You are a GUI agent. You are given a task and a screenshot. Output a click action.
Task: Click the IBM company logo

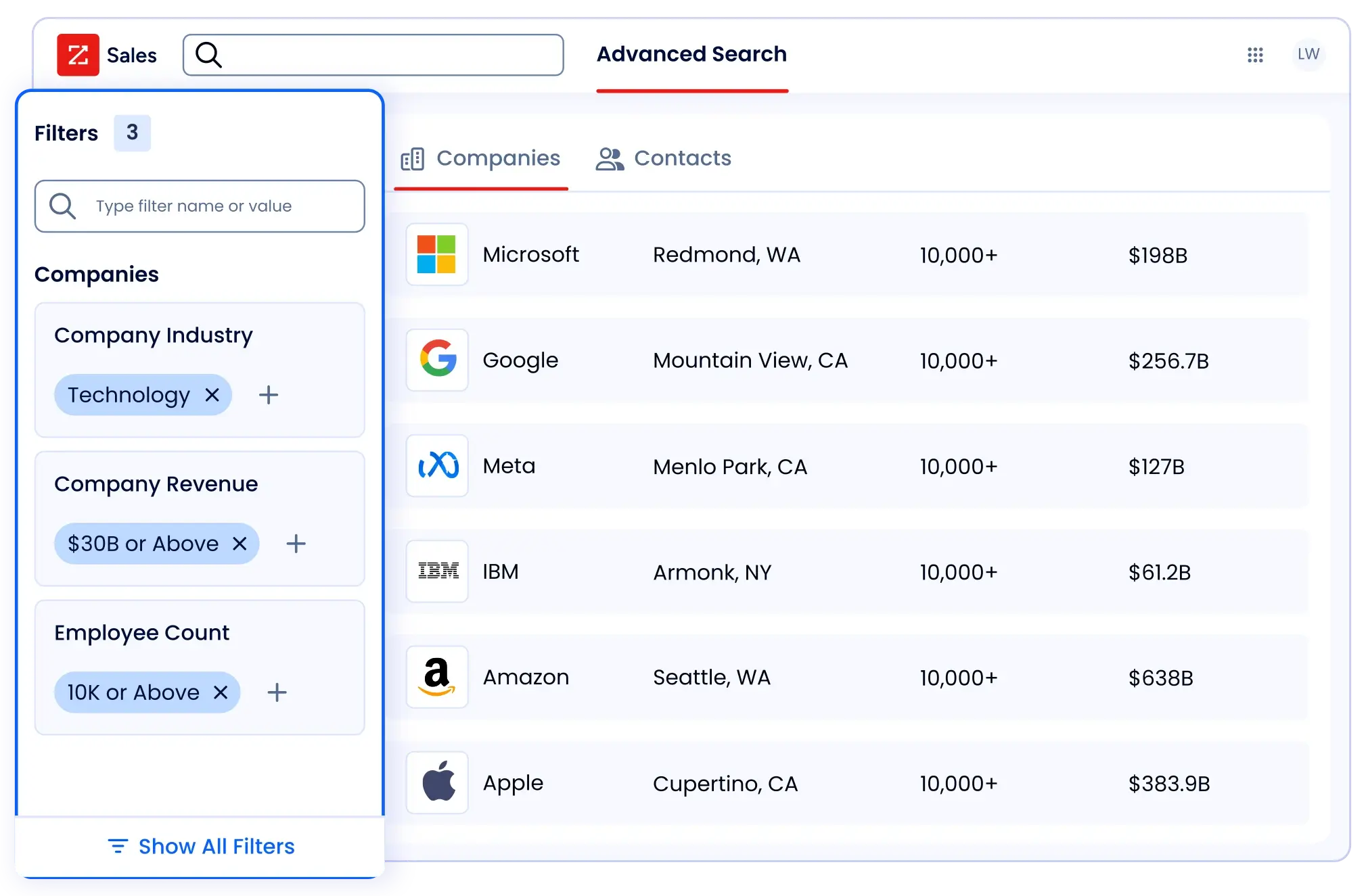click(x=437, y=571)
